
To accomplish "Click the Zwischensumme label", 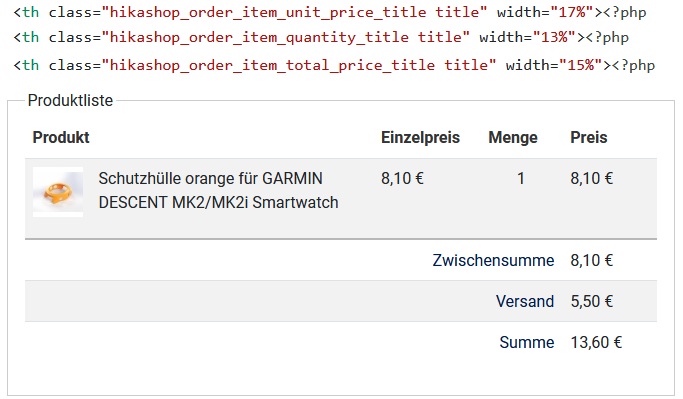I will pyautogui.click(x=493, y=260).
